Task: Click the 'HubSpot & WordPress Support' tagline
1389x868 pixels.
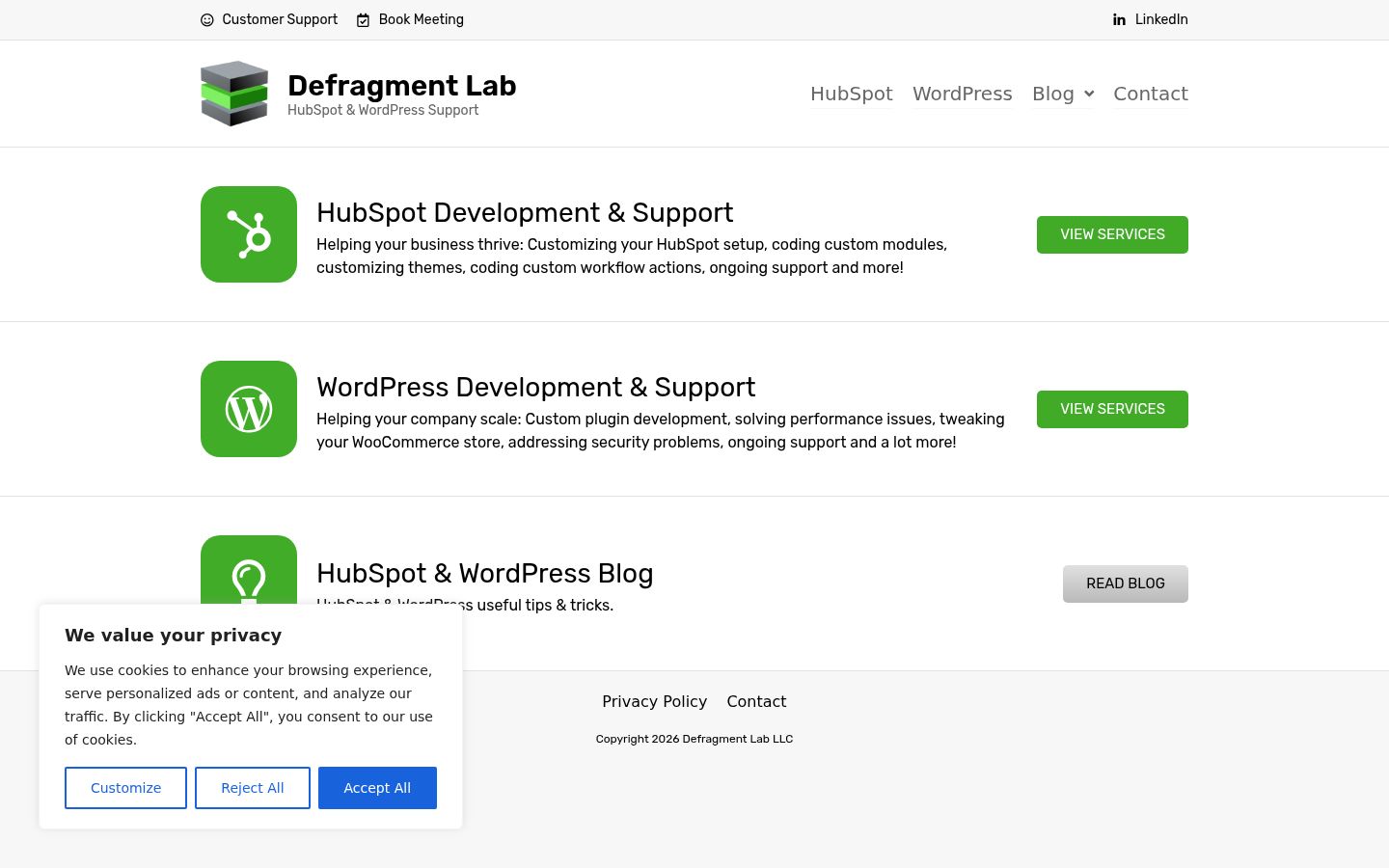Action: coord(383,110)
